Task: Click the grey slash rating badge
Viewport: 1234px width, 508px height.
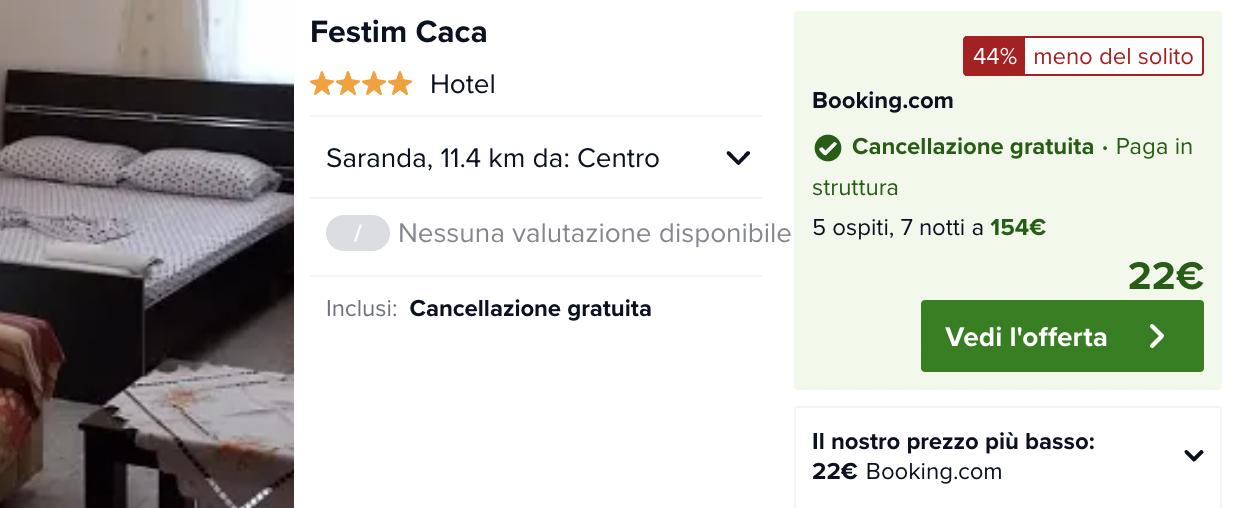Action: tap(357, 233)
